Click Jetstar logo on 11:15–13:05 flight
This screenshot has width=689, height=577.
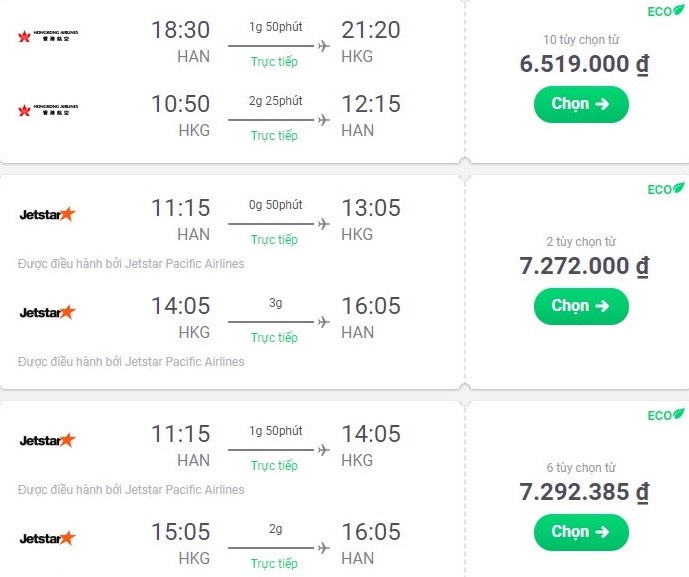tap(47, 213)
